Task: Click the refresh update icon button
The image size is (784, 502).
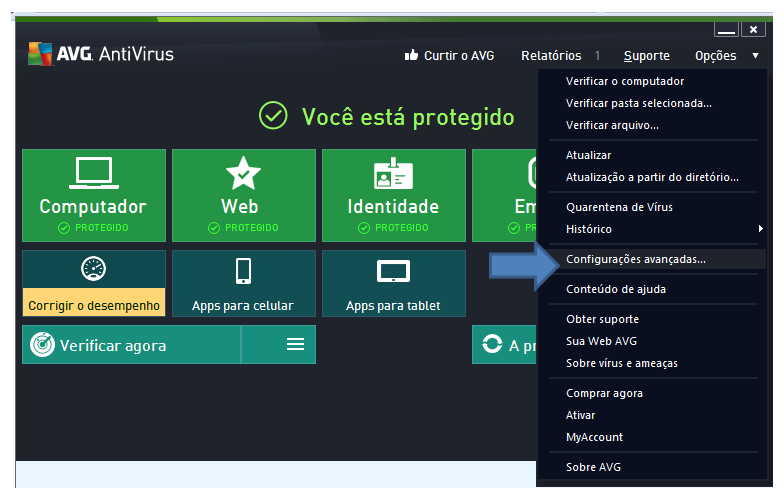Action: pos(492,344)
